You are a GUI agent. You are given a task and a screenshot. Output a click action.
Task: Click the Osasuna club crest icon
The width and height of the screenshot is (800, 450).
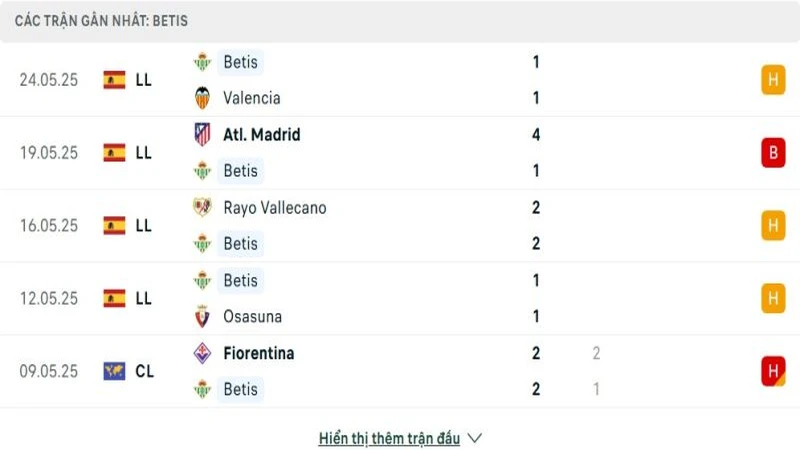click(x=202, y=316)
